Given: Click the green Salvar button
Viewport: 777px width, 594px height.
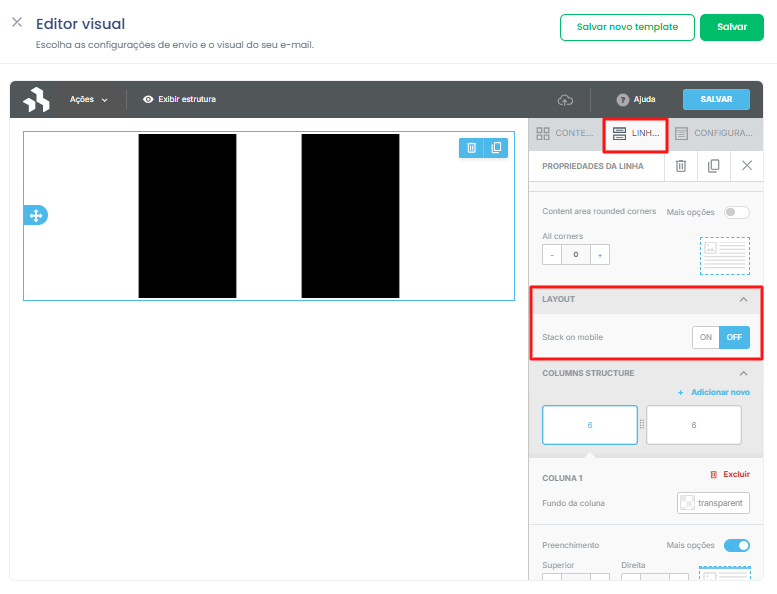Looking at the screenshot, I should point(731,27).
